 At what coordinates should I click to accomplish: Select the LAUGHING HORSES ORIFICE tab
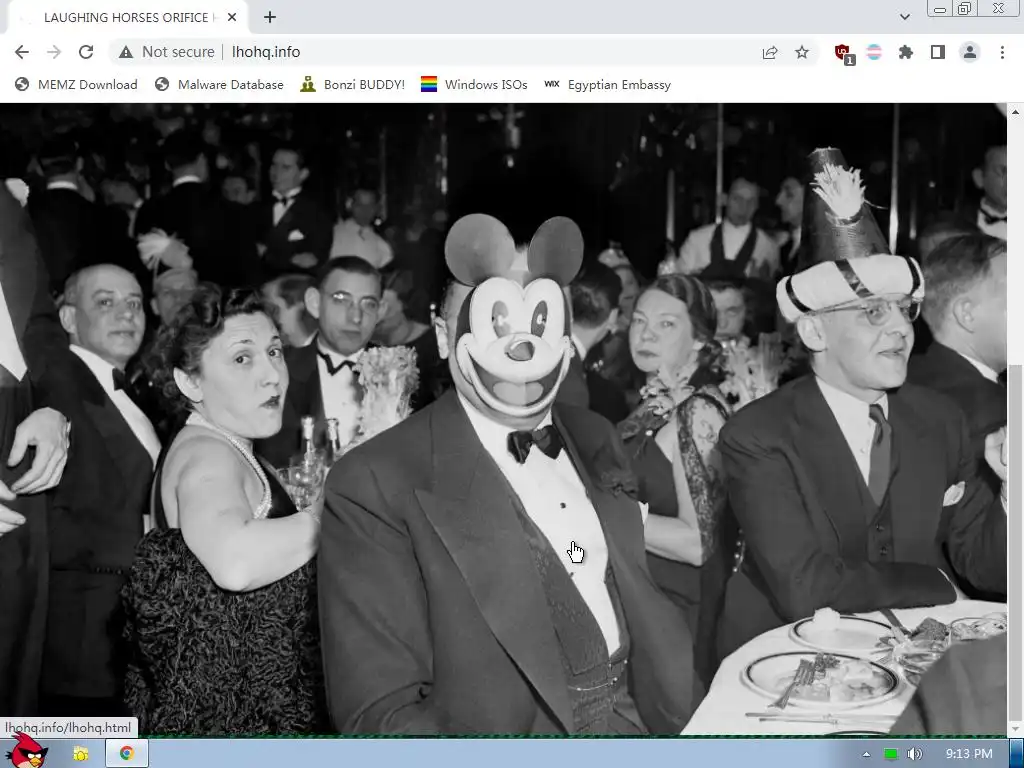(125, 18)
